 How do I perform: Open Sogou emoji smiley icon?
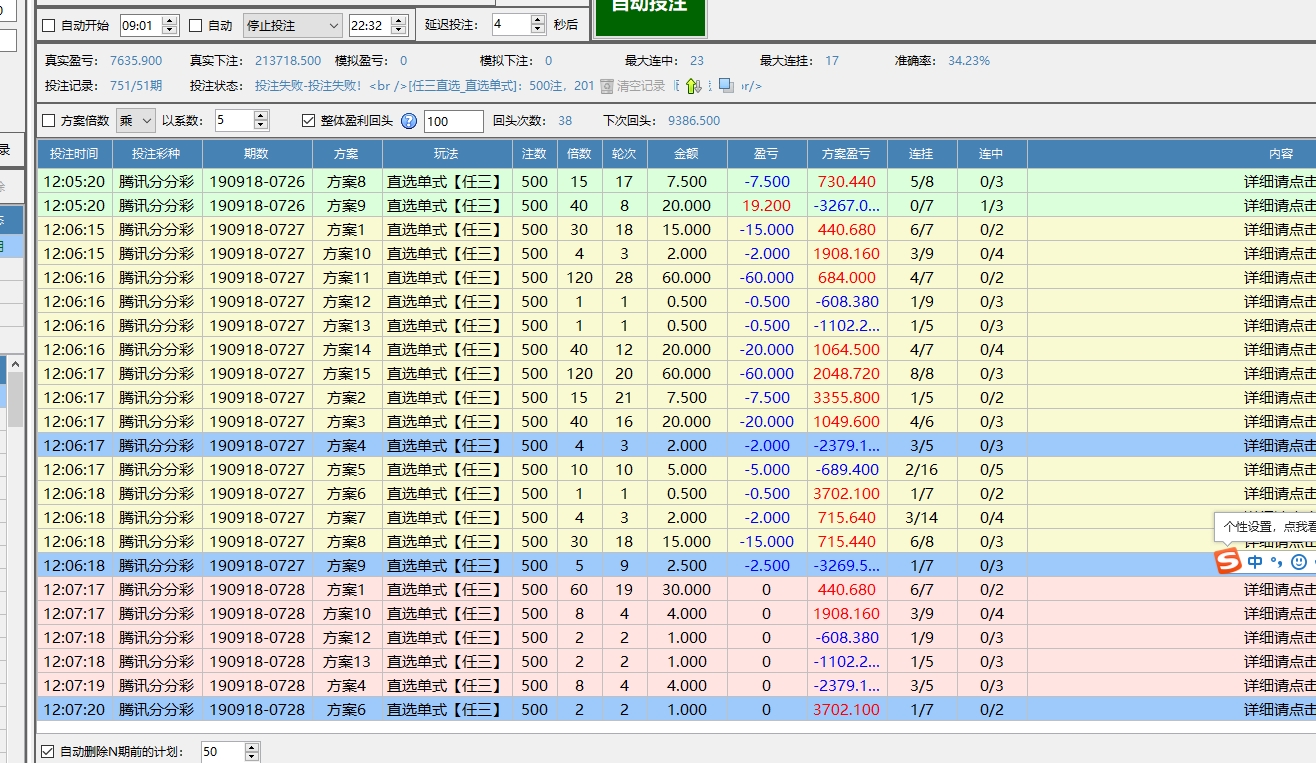pyautogui.click(x=1299, y=562)
